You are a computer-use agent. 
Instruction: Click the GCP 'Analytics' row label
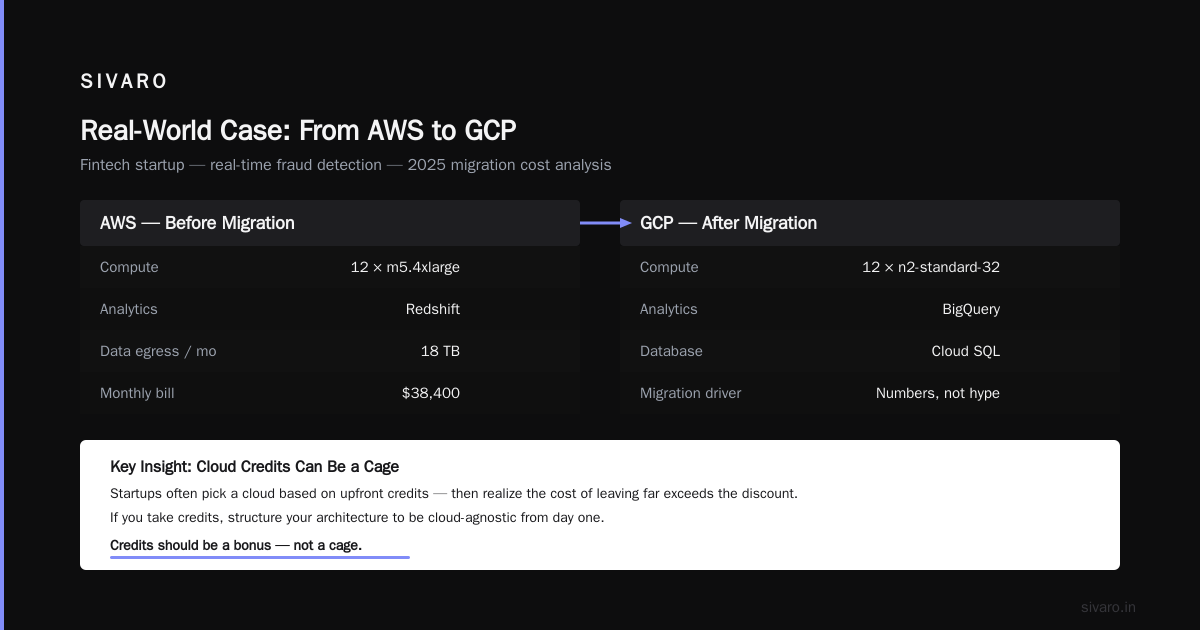tap(669, 309)
